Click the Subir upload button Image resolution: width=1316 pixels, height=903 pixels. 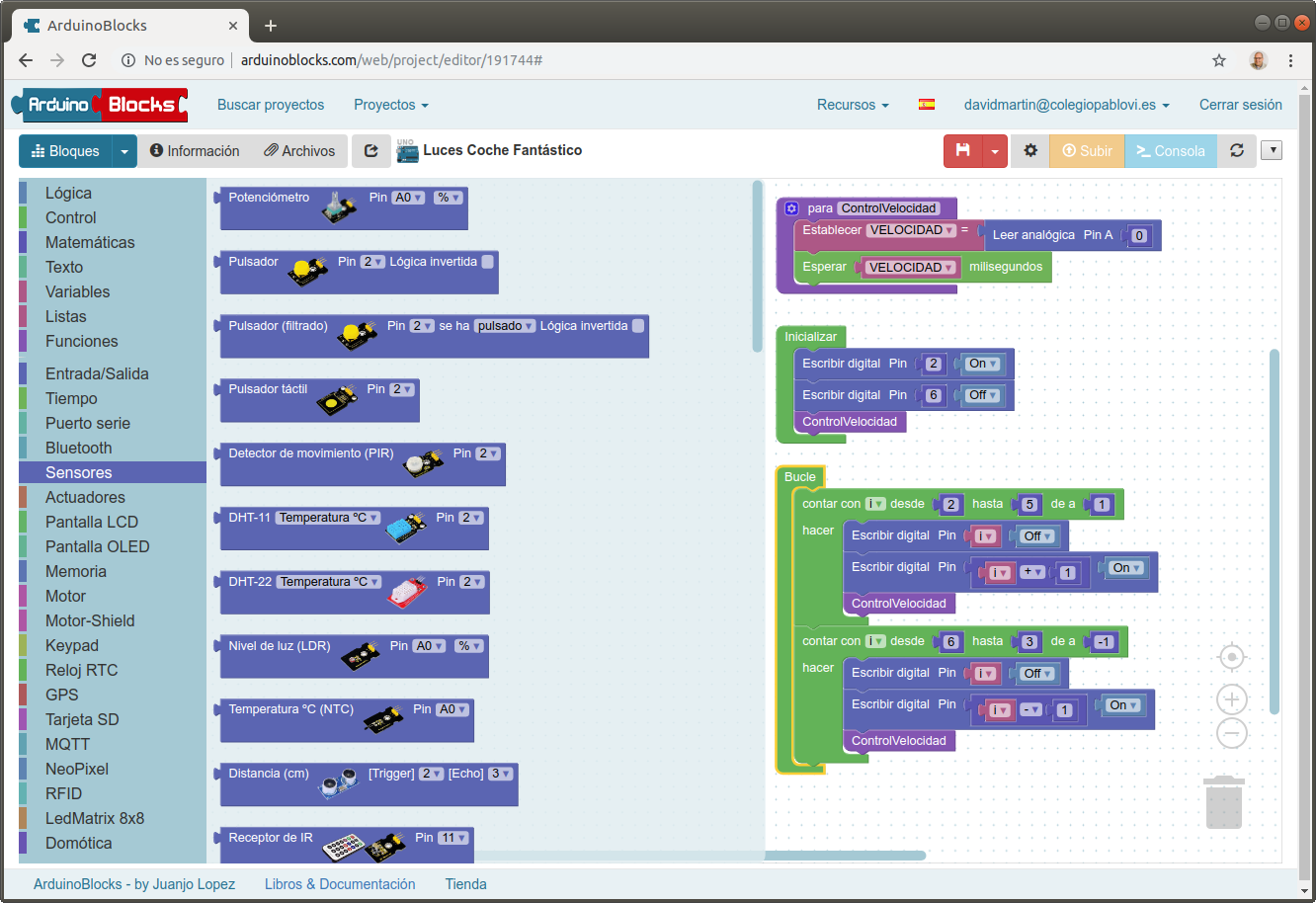(1086, 150)
